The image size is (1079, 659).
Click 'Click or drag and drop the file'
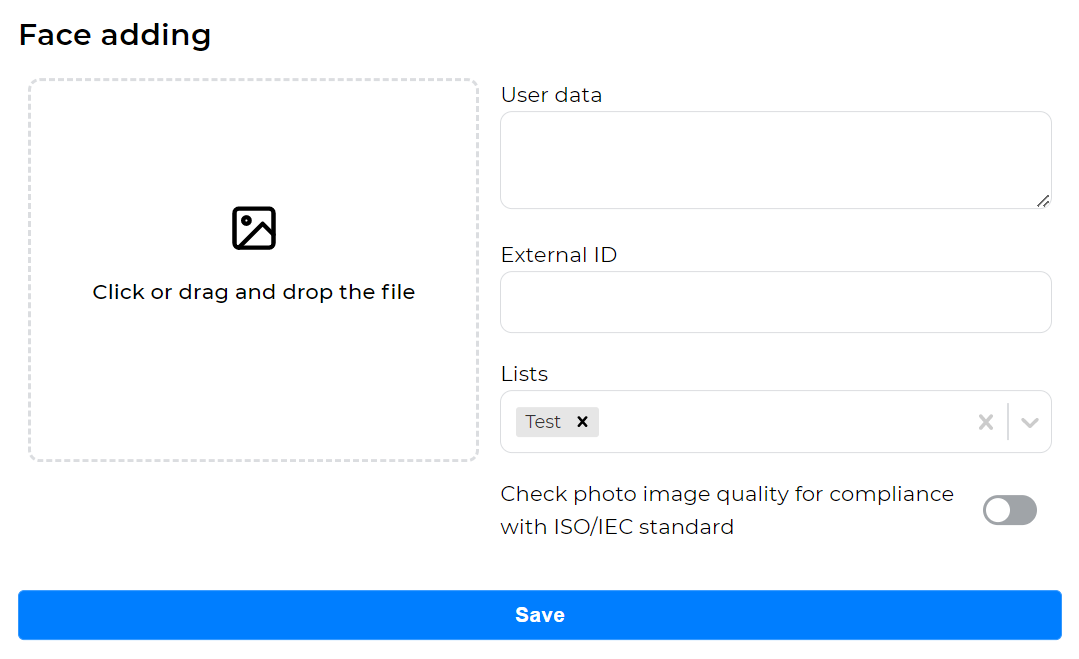(x=253, y=291)
